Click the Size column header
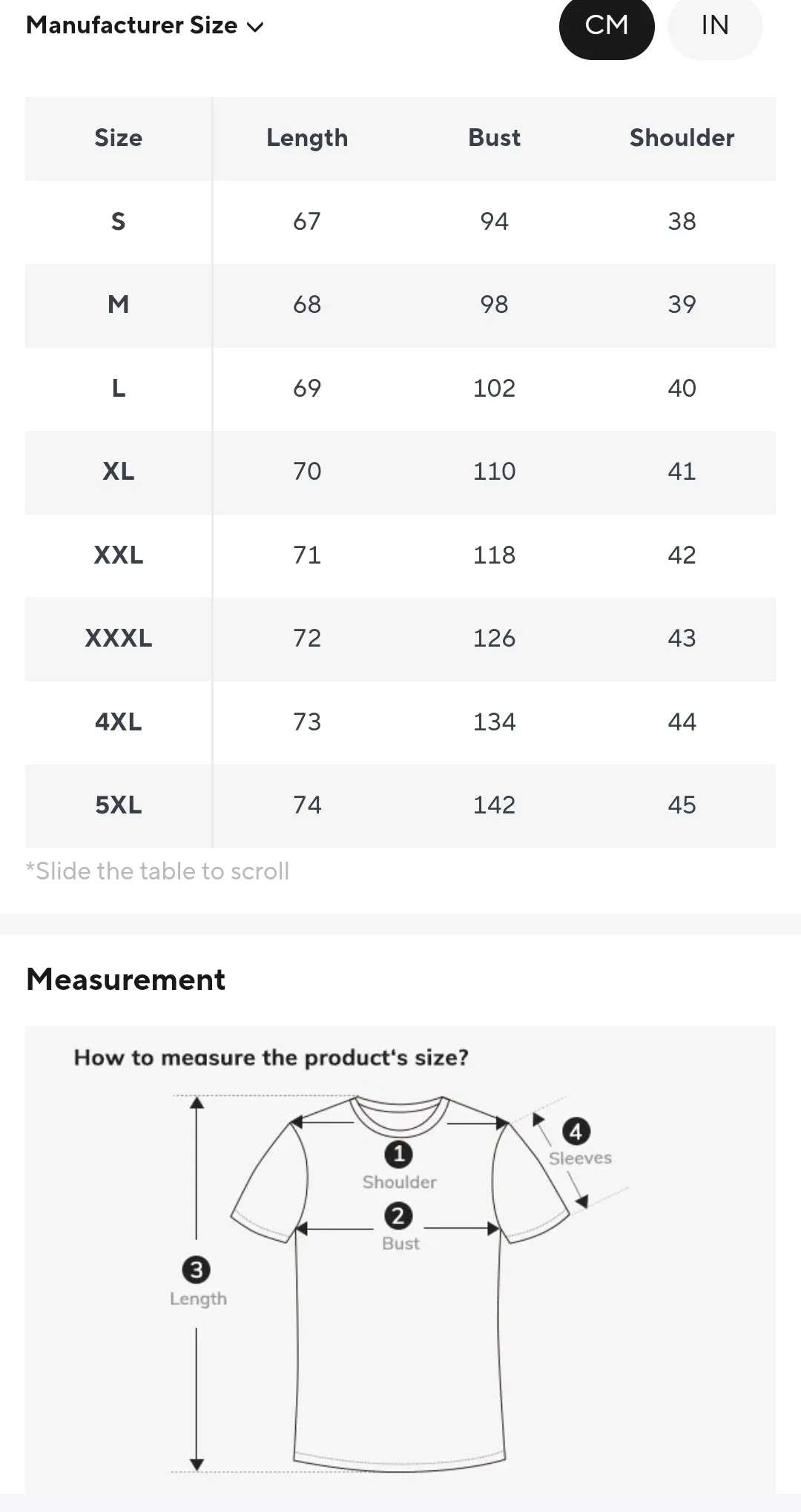Image resolution: width=801 pixels, height=1512 pixels. click(x=118, y=138)
